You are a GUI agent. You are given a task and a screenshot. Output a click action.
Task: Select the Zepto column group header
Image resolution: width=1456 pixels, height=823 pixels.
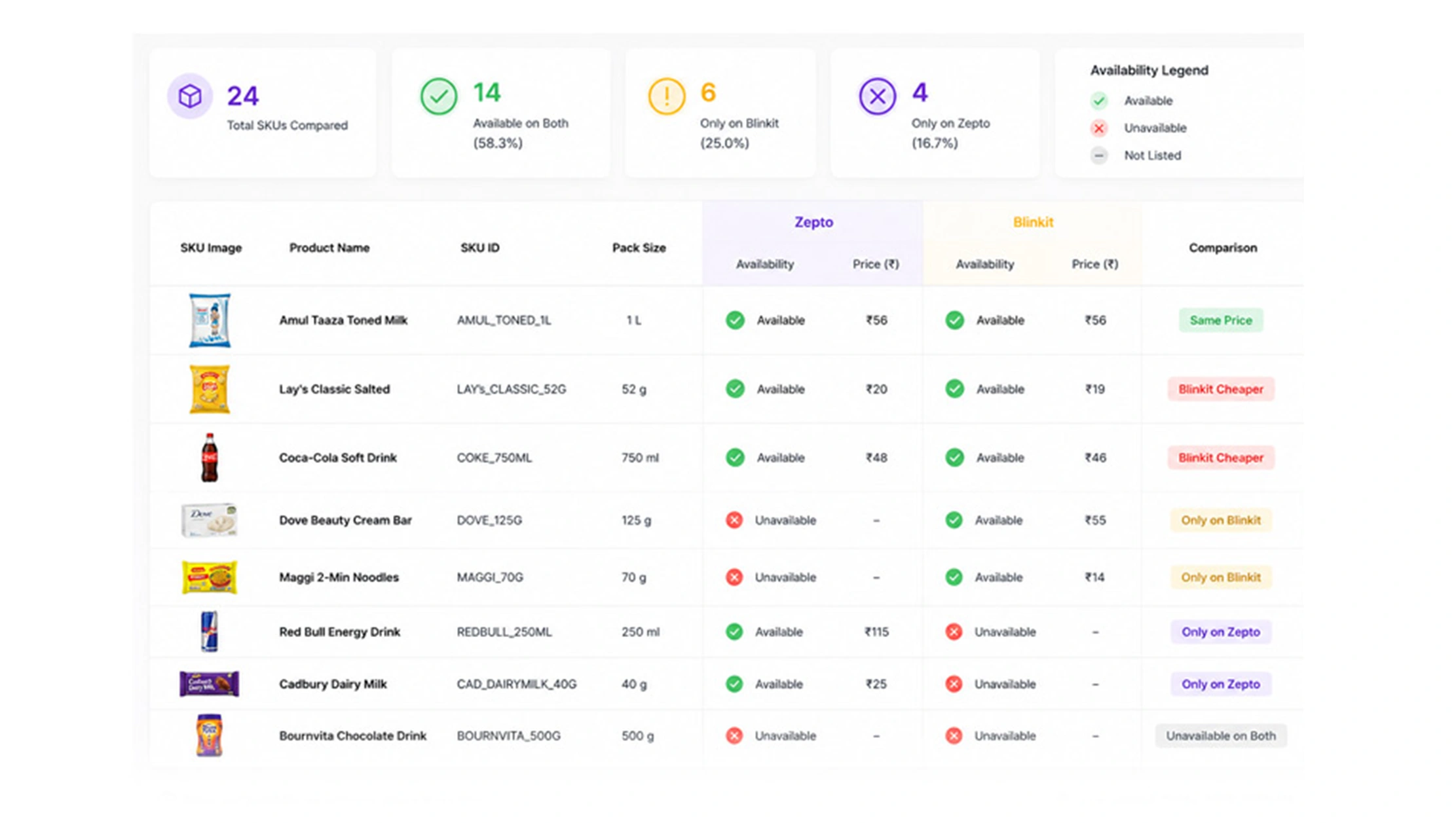813,222
